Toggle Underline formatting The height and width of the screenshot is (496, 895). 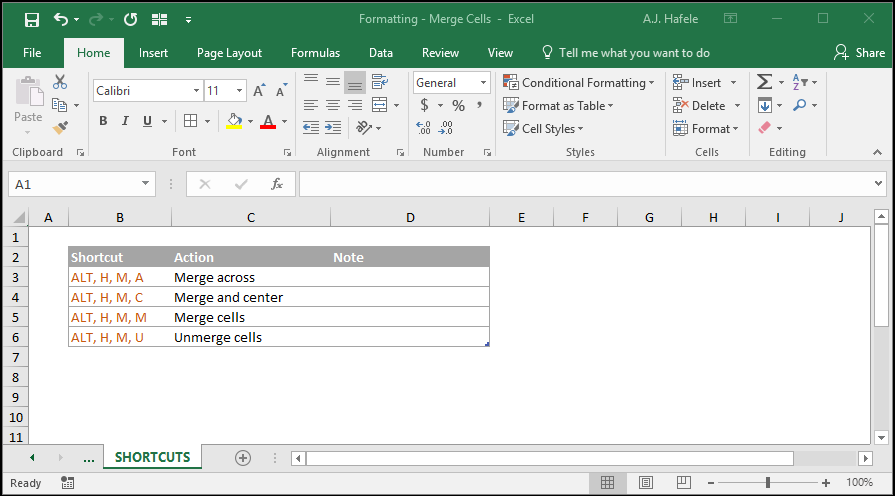pyautogui.click(x=147, y=120)
